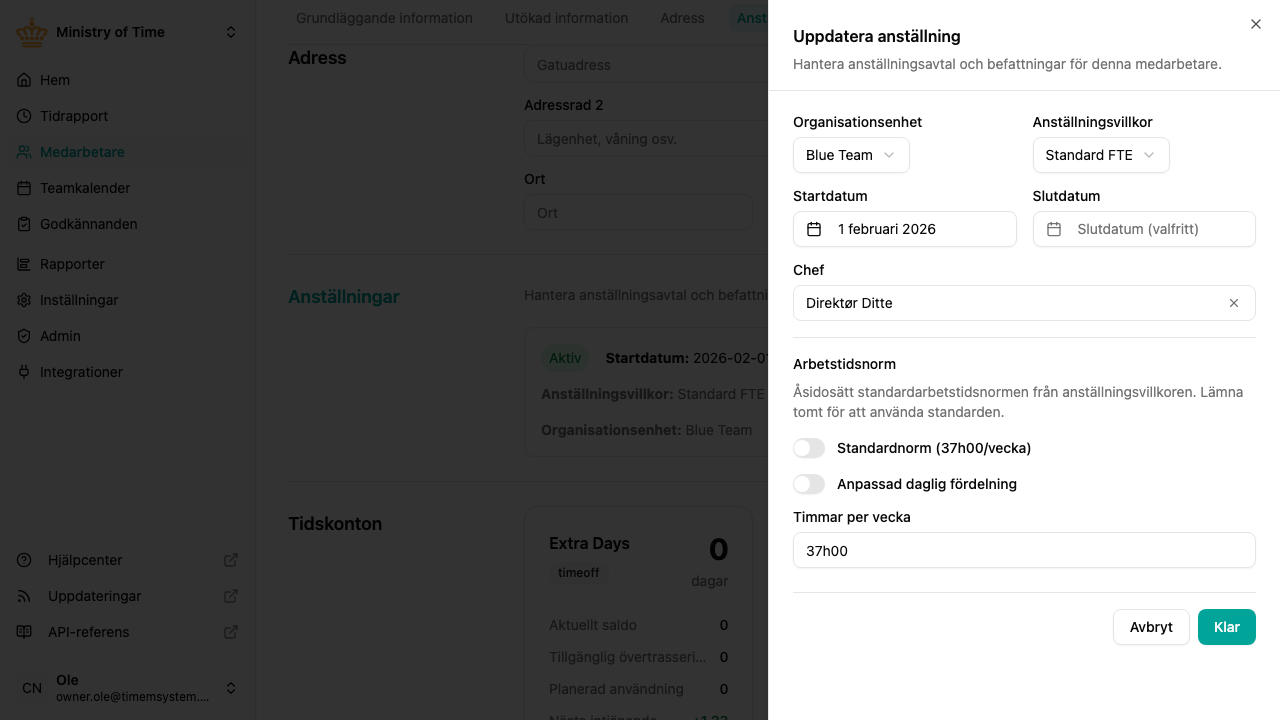Open Godkännanden in the sidebar
Image resolution: width=1280 pixels, height=720 pixels.
[x=128, y=224]
